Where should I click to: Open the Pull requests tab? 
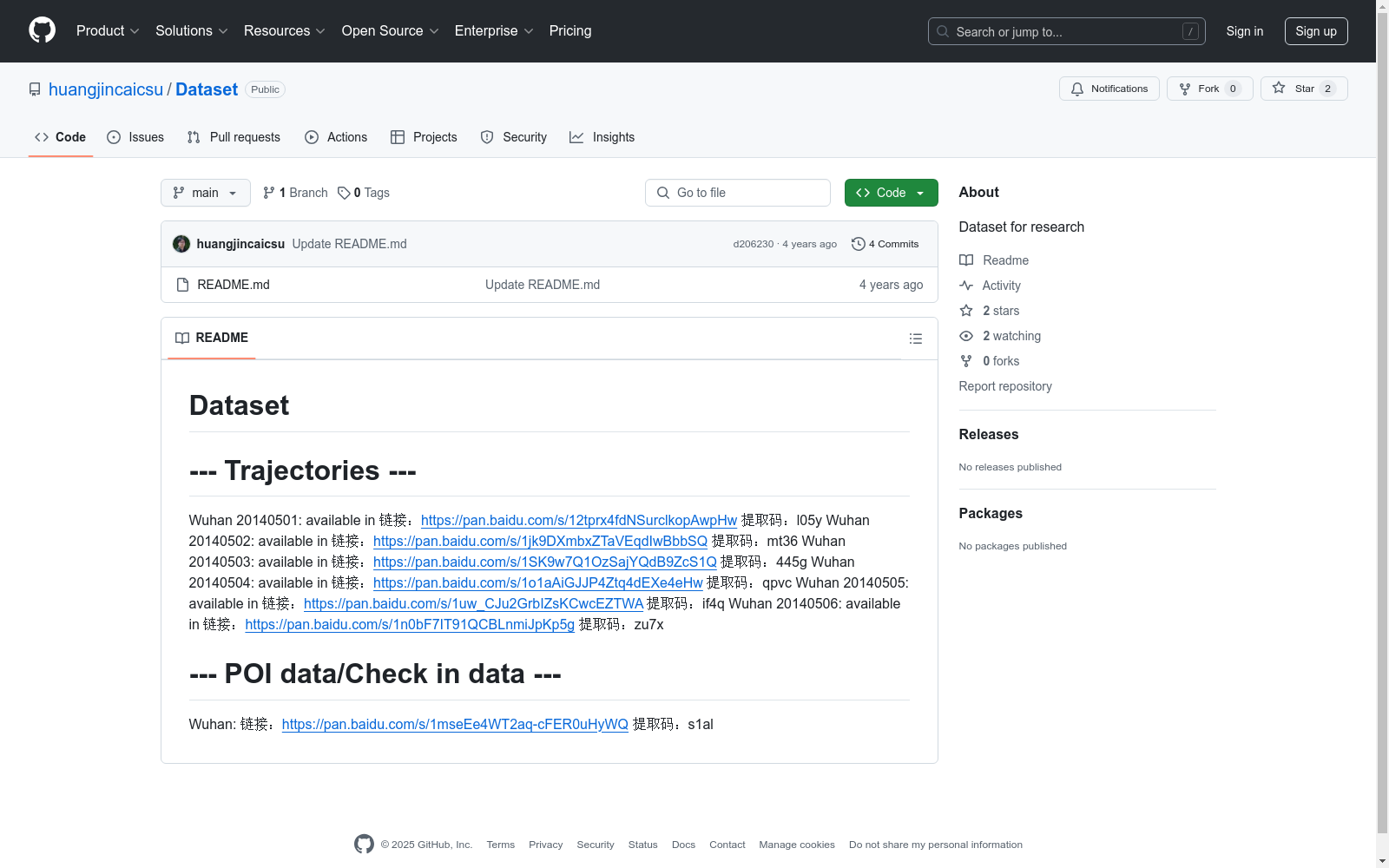click(x=234, y=137)
